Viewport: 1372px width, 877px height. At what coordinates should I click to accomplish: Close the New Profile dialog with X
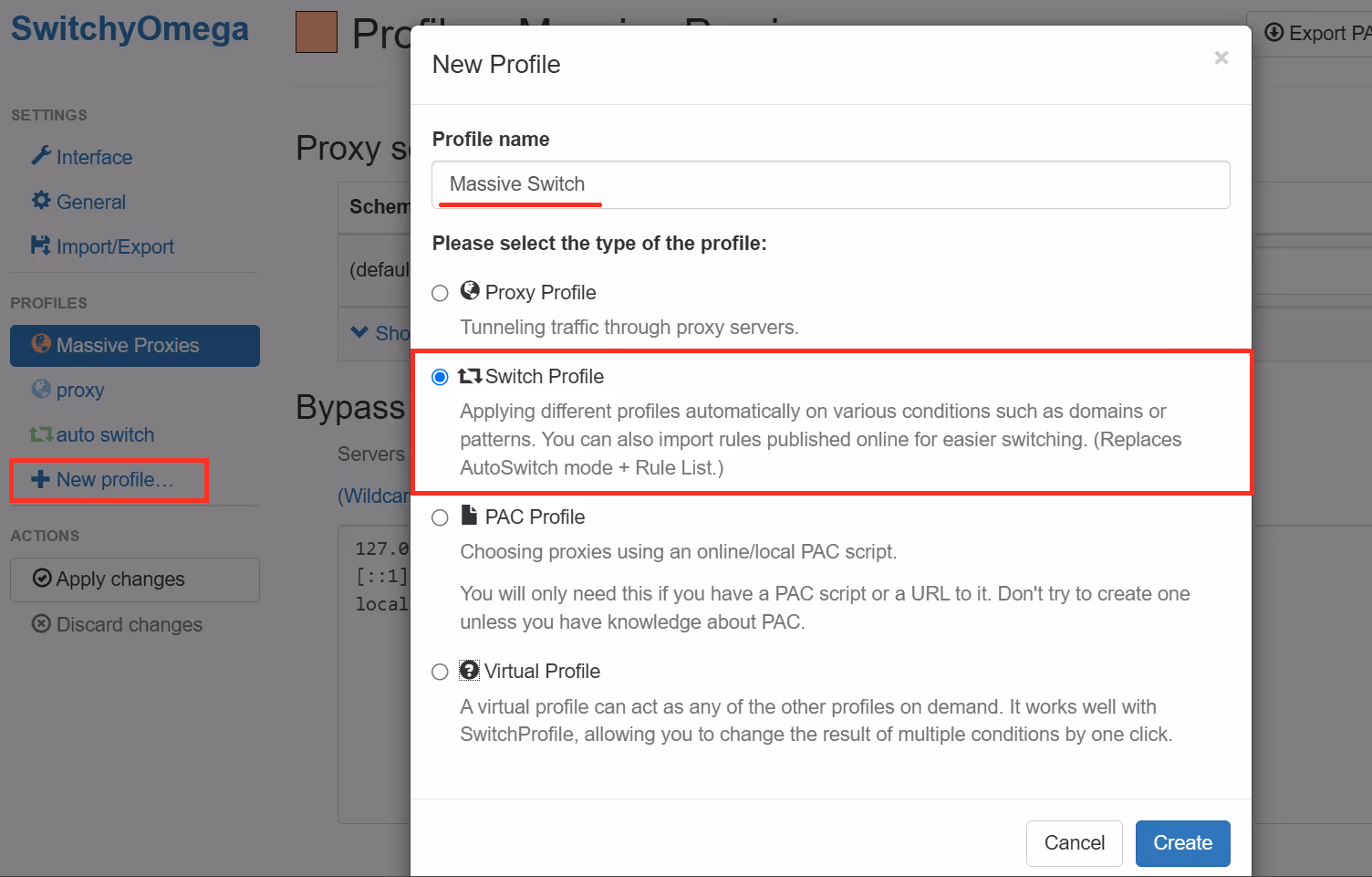click(x=1221, y=57)
